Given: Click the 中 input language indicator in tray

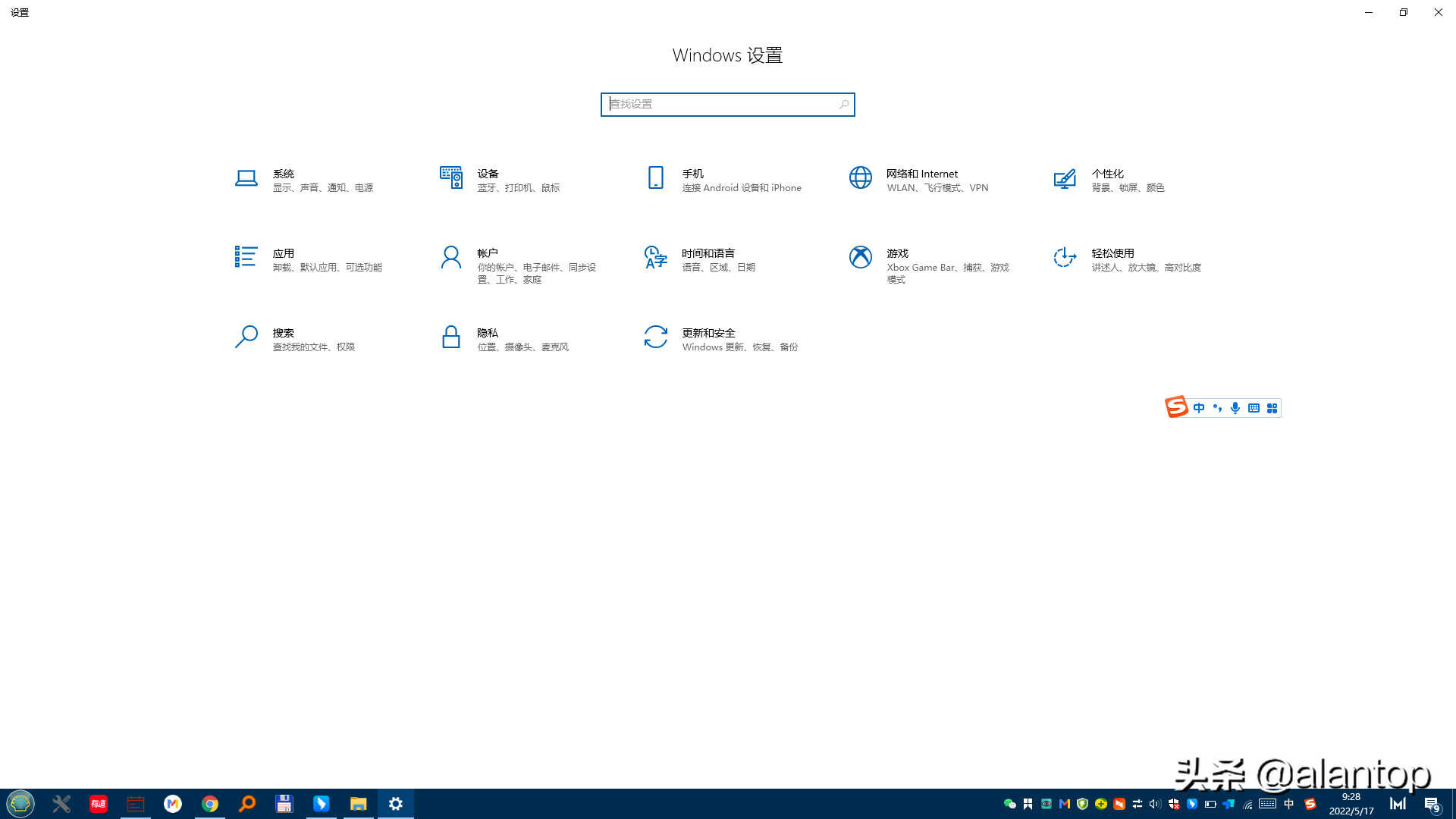Looking at the screenshot, I should tap(1289, 804).
